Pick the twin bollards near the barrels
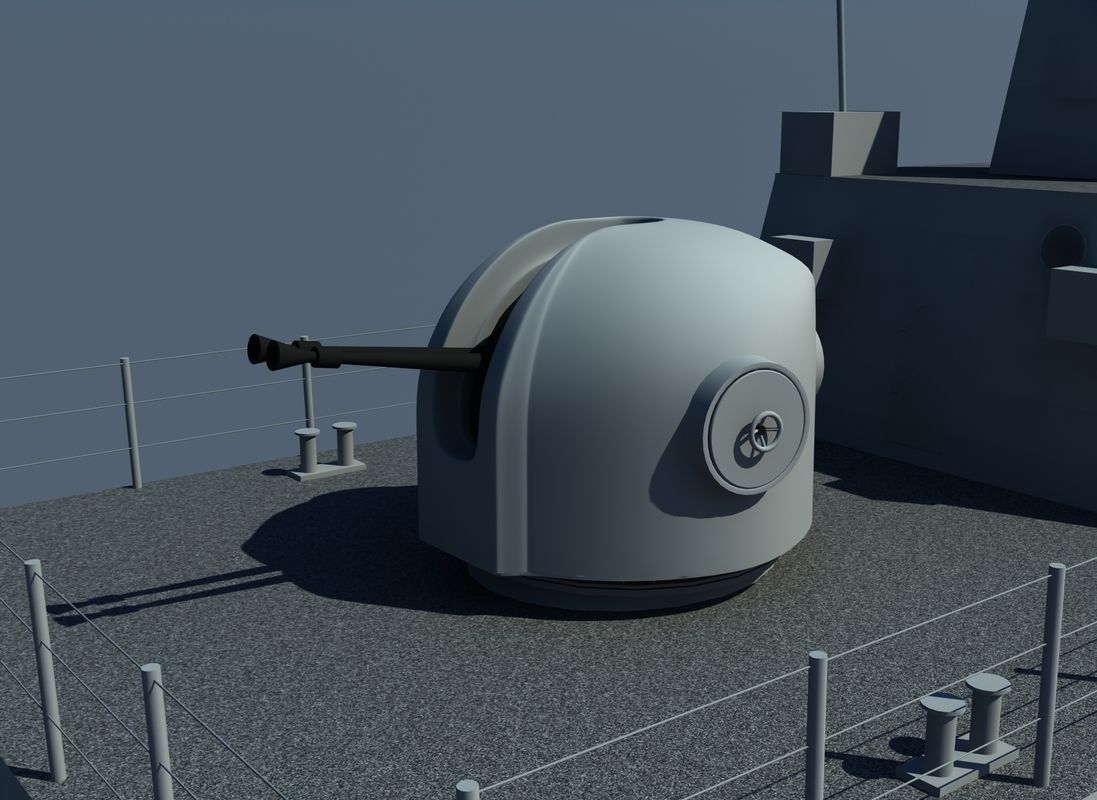Screen dimensions: 1097x800 [326, 450]
